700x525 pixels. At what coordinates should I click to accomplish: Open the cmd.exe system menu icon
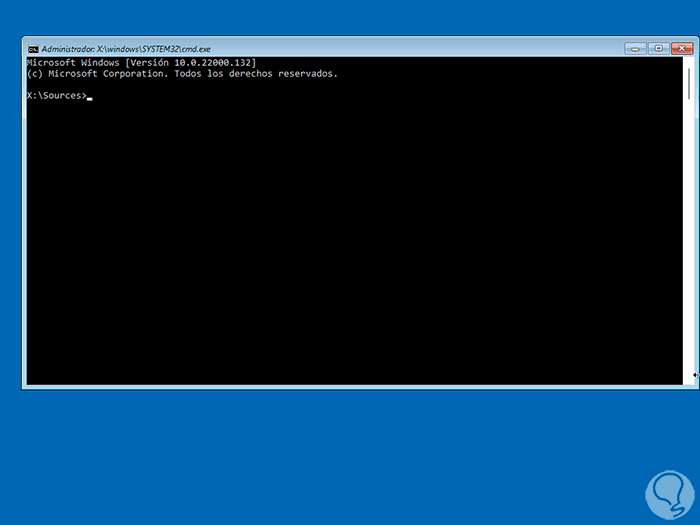(33, 49)
